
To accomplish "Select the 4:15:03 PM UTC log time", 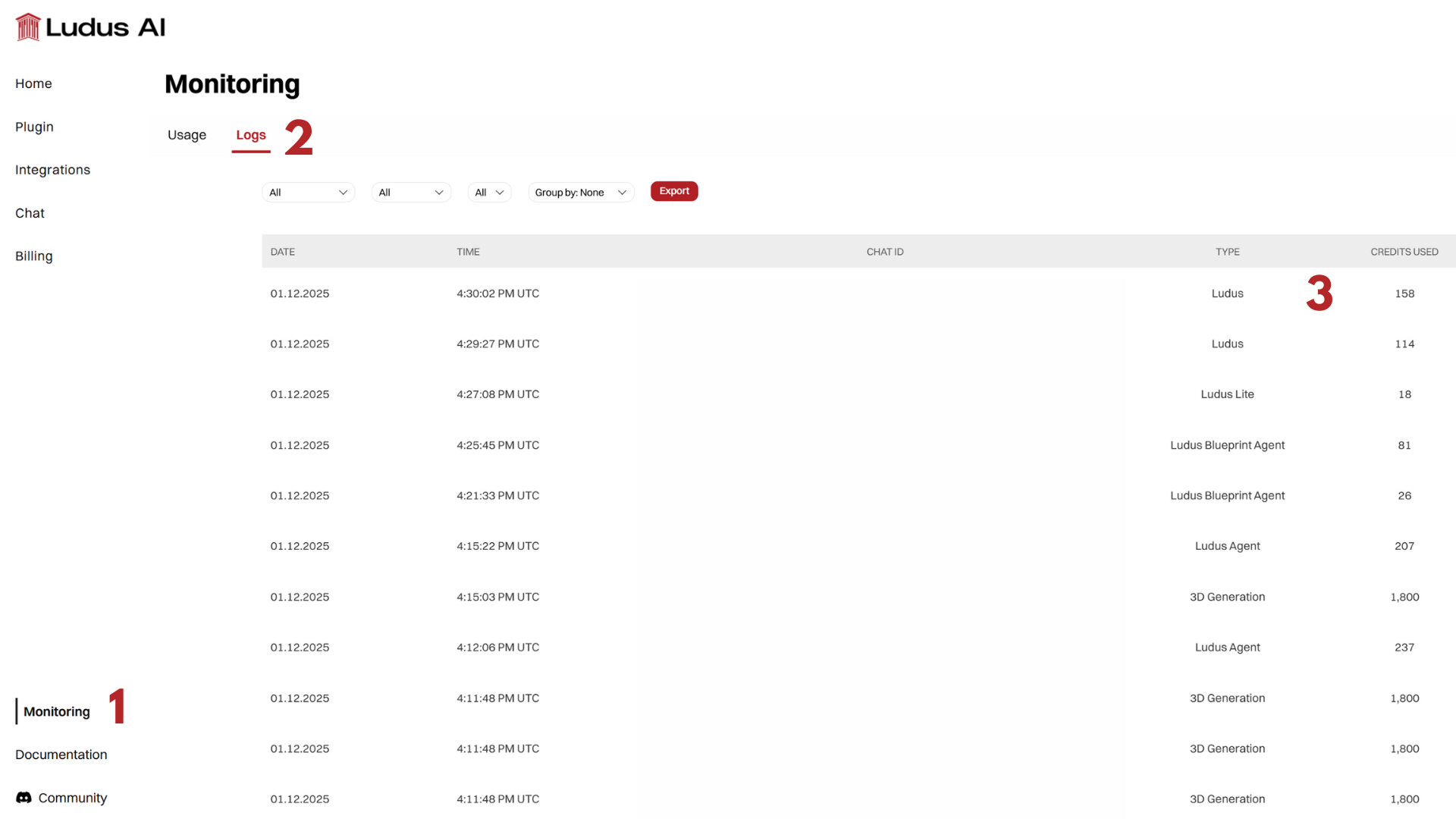I will click(497, 597).
